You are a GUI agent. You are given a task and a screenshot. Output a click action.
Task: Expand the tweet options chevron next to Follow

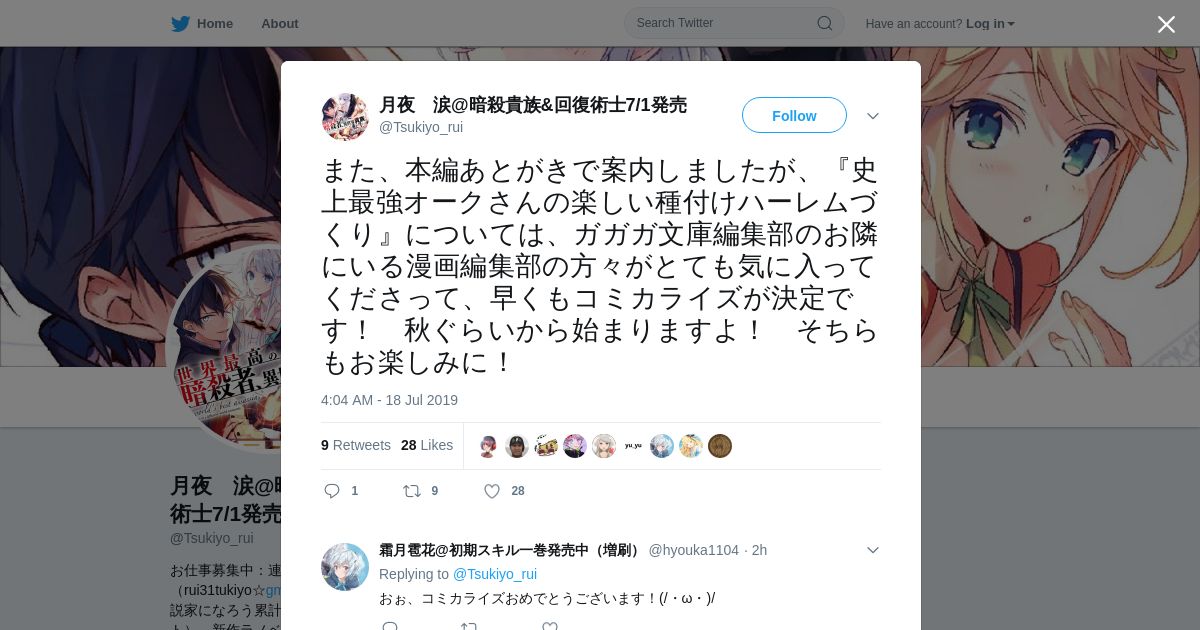pos(873,116)
